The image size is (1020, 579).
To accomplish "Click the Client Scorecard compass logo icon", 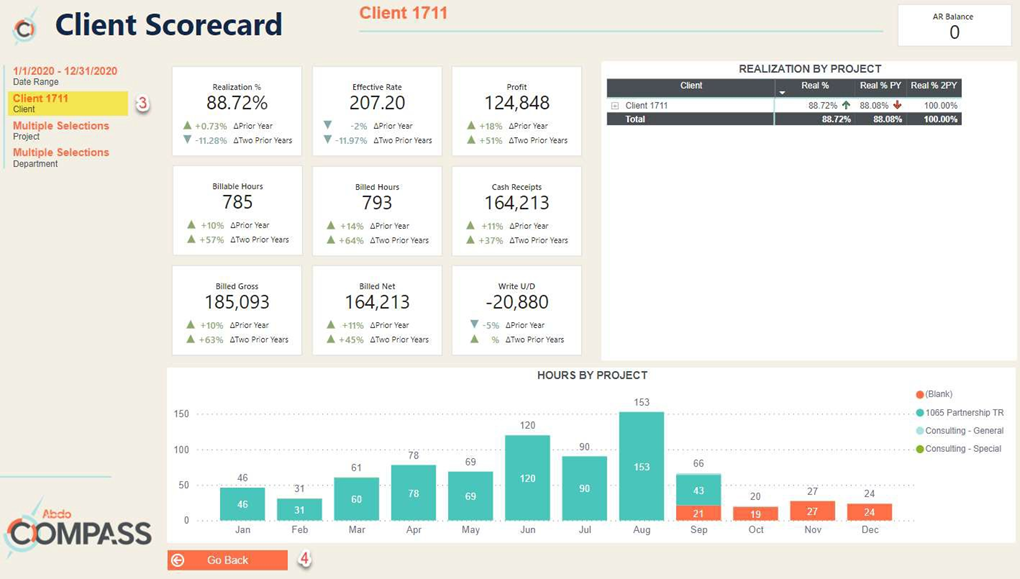I will tap(25, 27).
